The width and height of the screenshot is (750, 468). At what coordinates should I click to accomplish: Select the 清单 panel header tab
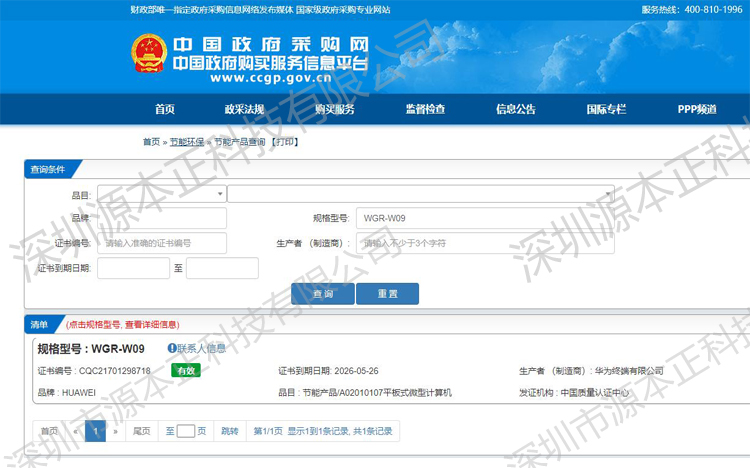coord(39,324)
